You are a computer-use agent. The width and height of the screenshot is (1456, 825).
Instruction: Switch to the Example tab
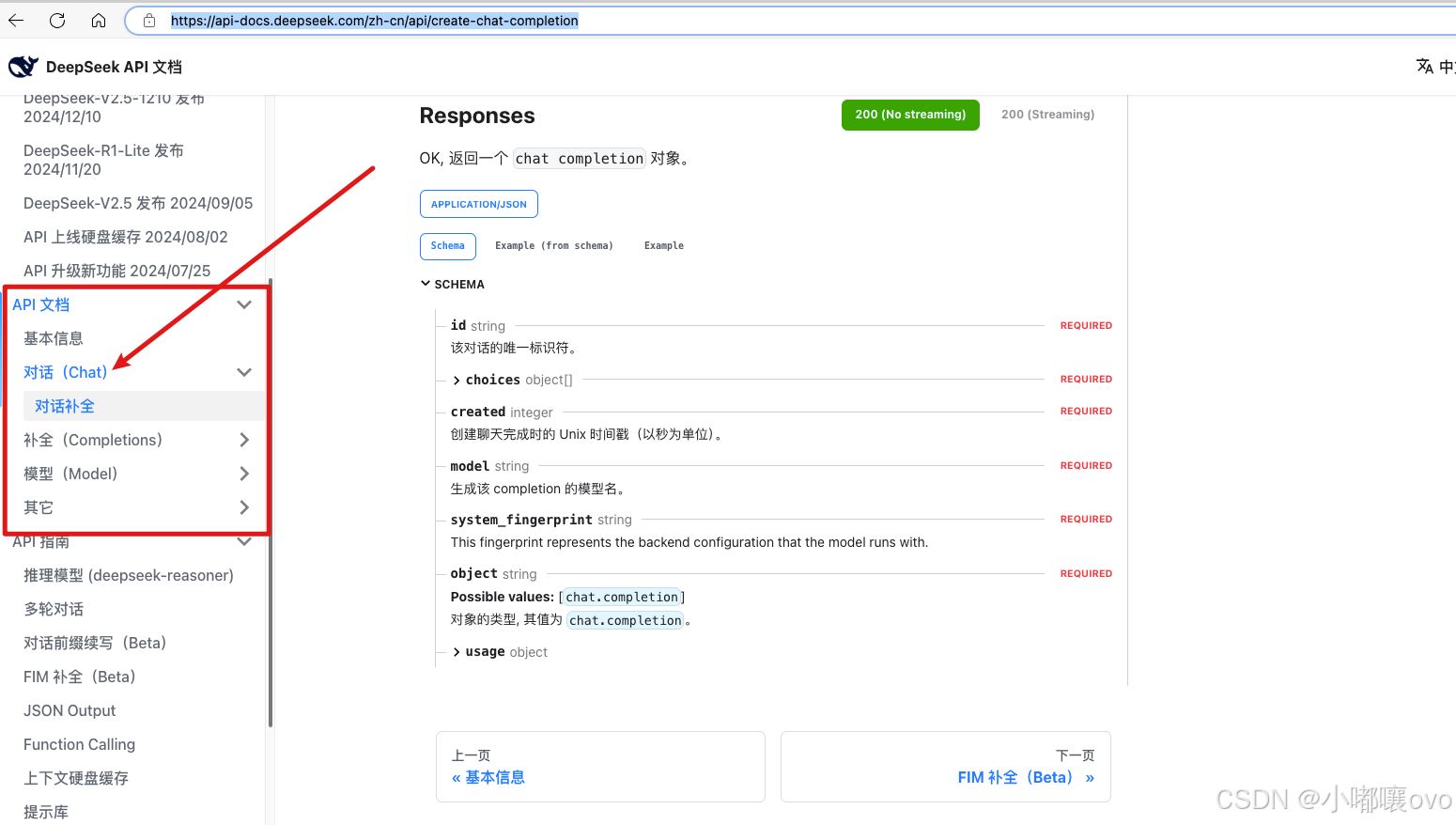click(664, 246)
